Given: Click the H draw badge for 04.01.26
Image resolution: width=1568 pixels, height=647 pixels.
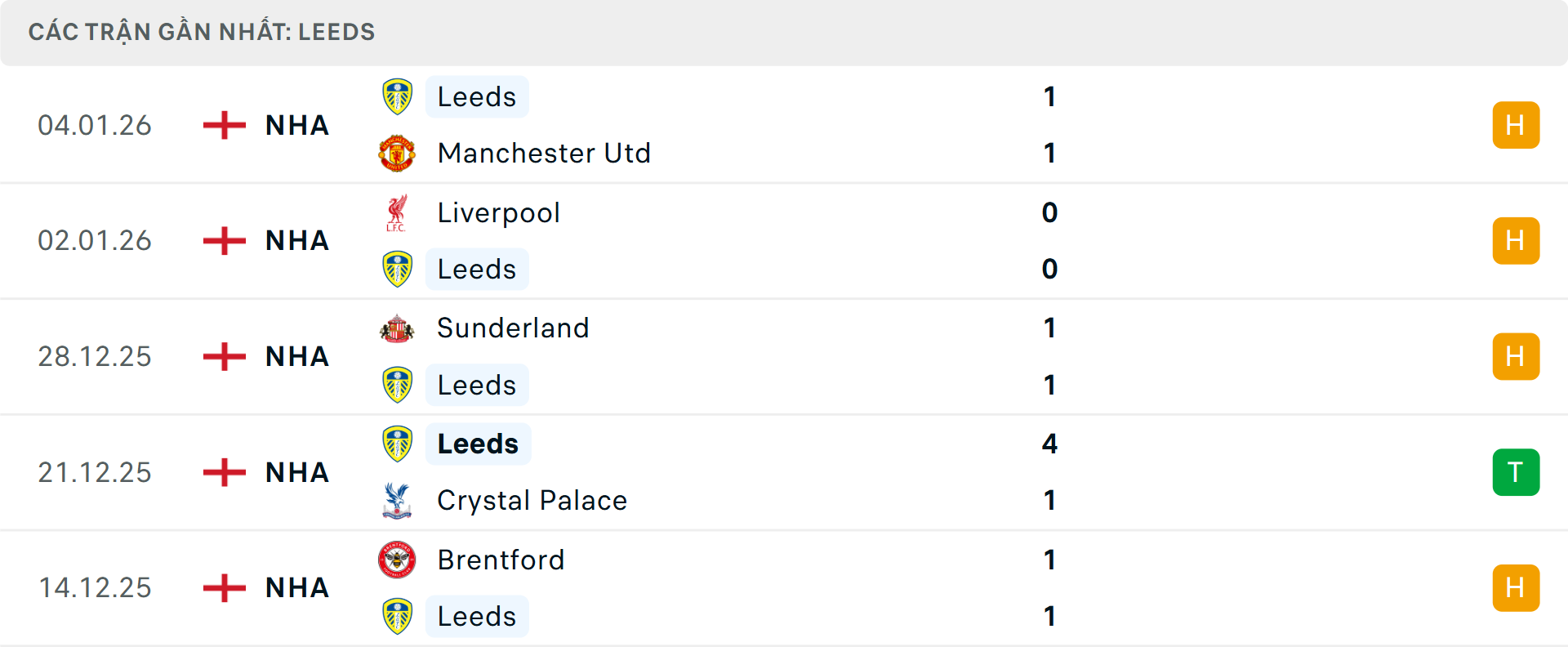Looking at the screenshot, I should point(1516,125).
